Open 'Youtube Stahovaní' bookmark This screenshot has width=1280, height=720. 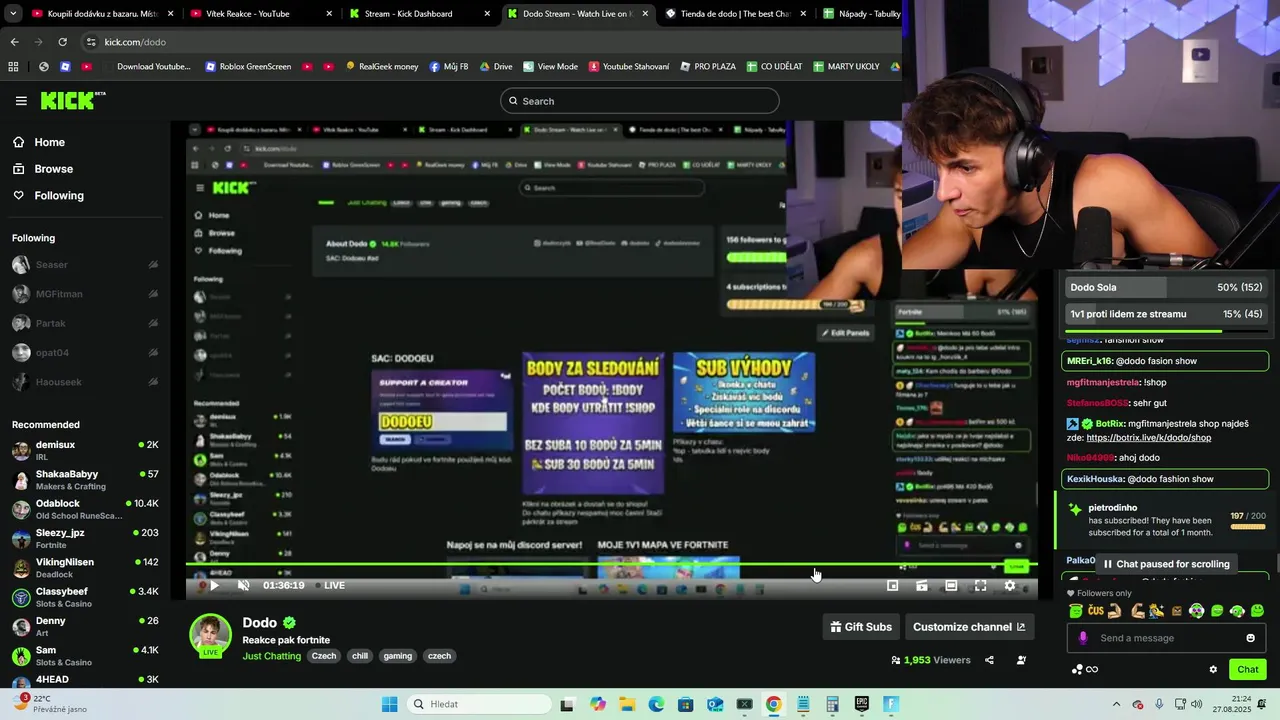628,67
